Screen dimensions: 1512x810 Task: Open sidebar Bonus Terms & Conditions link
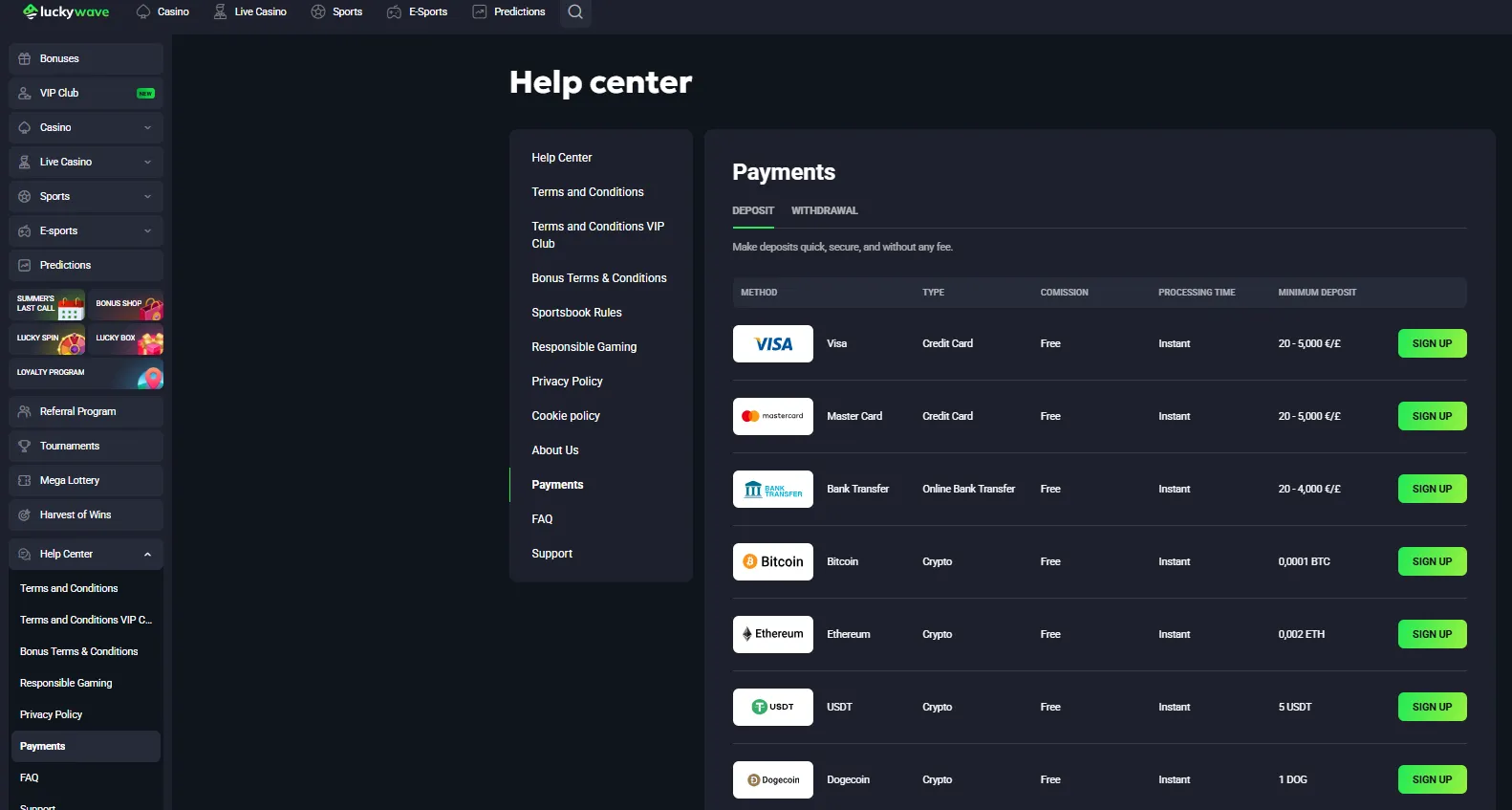[78, 651]
